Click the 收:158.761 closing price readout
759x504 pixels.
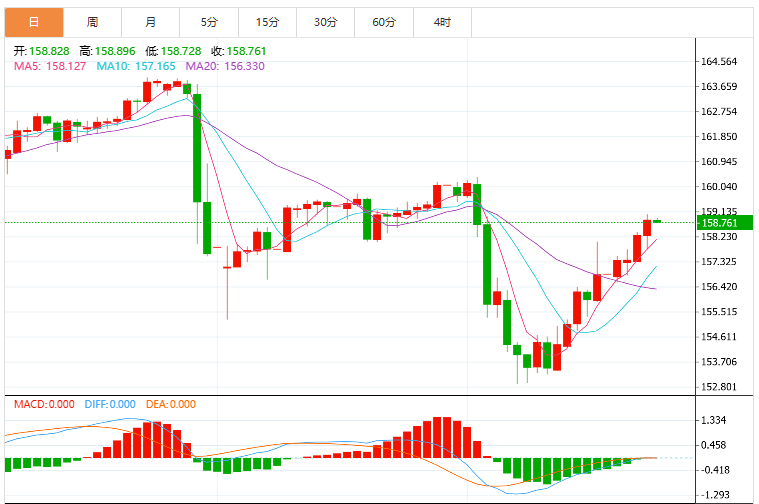click(239, 51)
